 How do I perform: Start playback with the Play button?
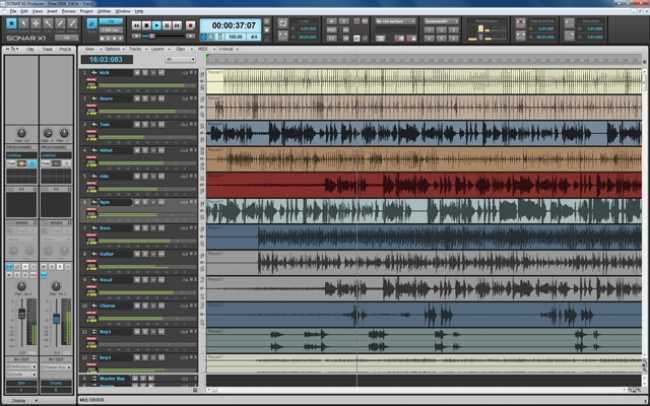tap(157, 26)
